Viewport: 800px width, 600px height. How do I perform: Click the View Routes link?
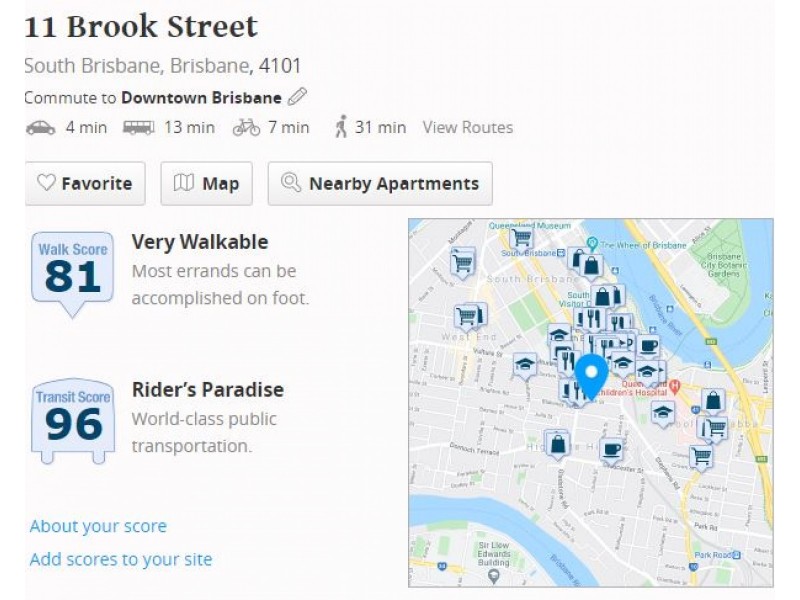click(467, 127)
